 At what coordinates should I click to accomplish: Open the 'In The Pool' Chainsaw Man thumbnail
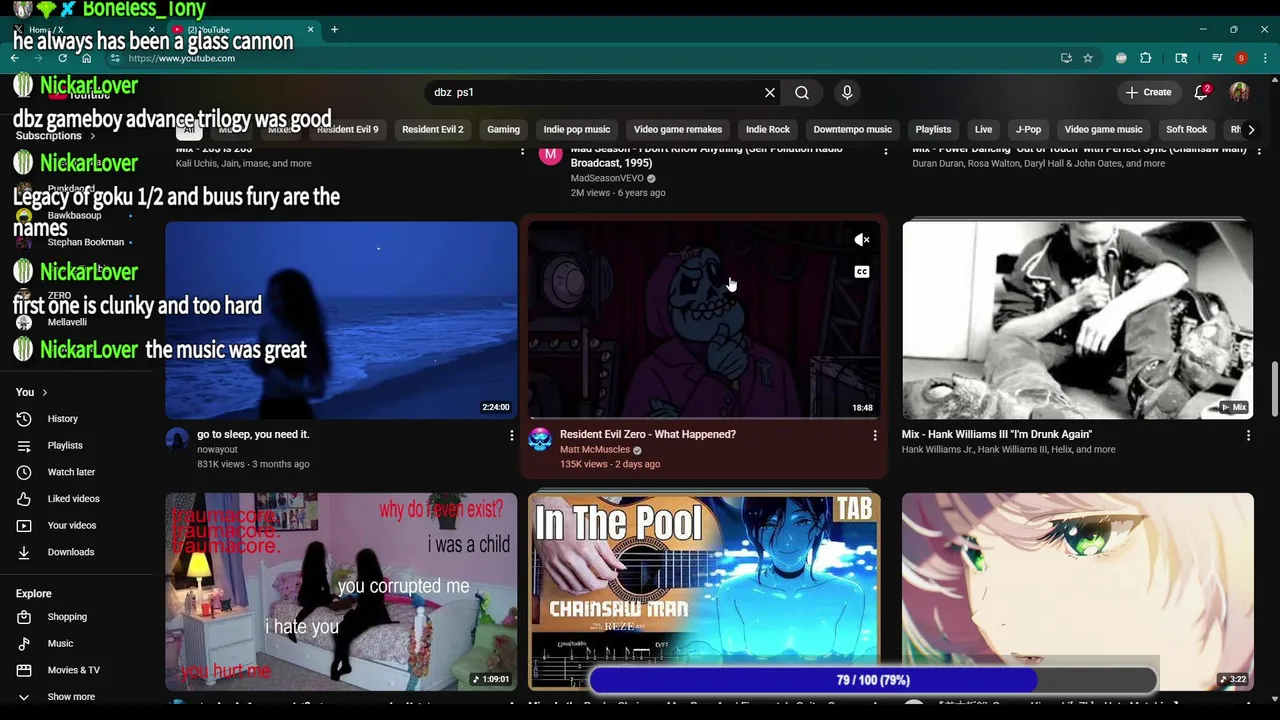(704, 591)
